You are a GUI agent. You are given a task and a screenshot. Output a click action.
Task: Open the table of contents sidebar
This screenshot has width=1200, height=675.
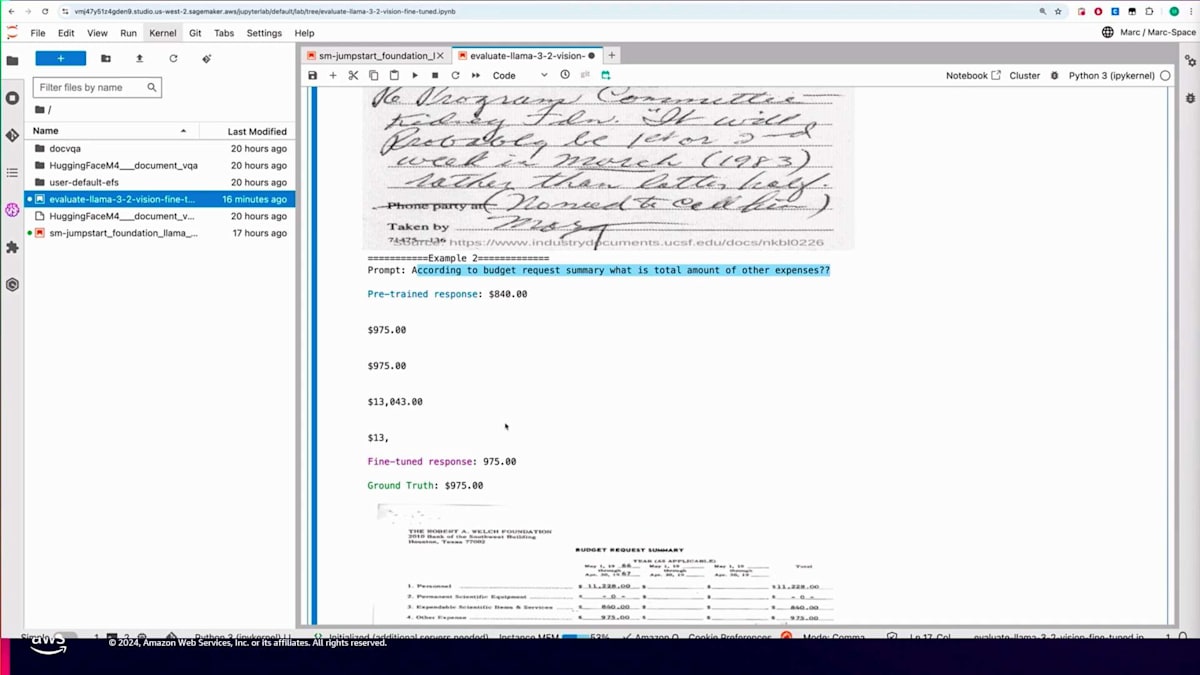pos(12,173)
